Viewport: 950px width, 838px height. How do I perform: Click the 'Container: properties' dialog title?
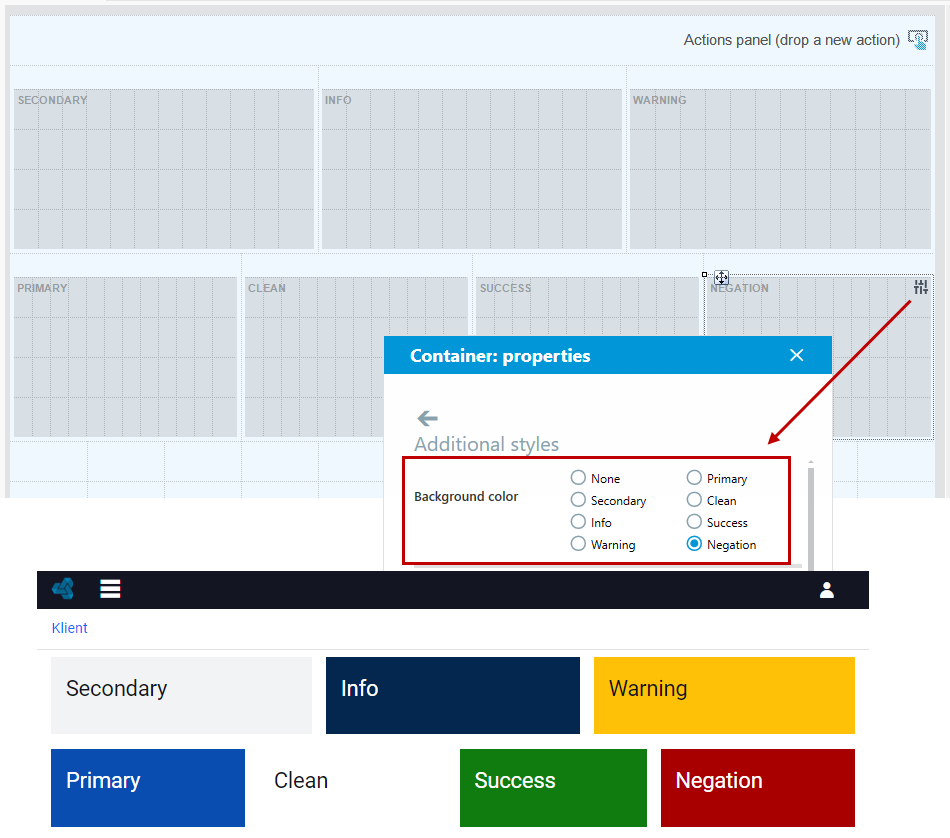coord(500,356)
